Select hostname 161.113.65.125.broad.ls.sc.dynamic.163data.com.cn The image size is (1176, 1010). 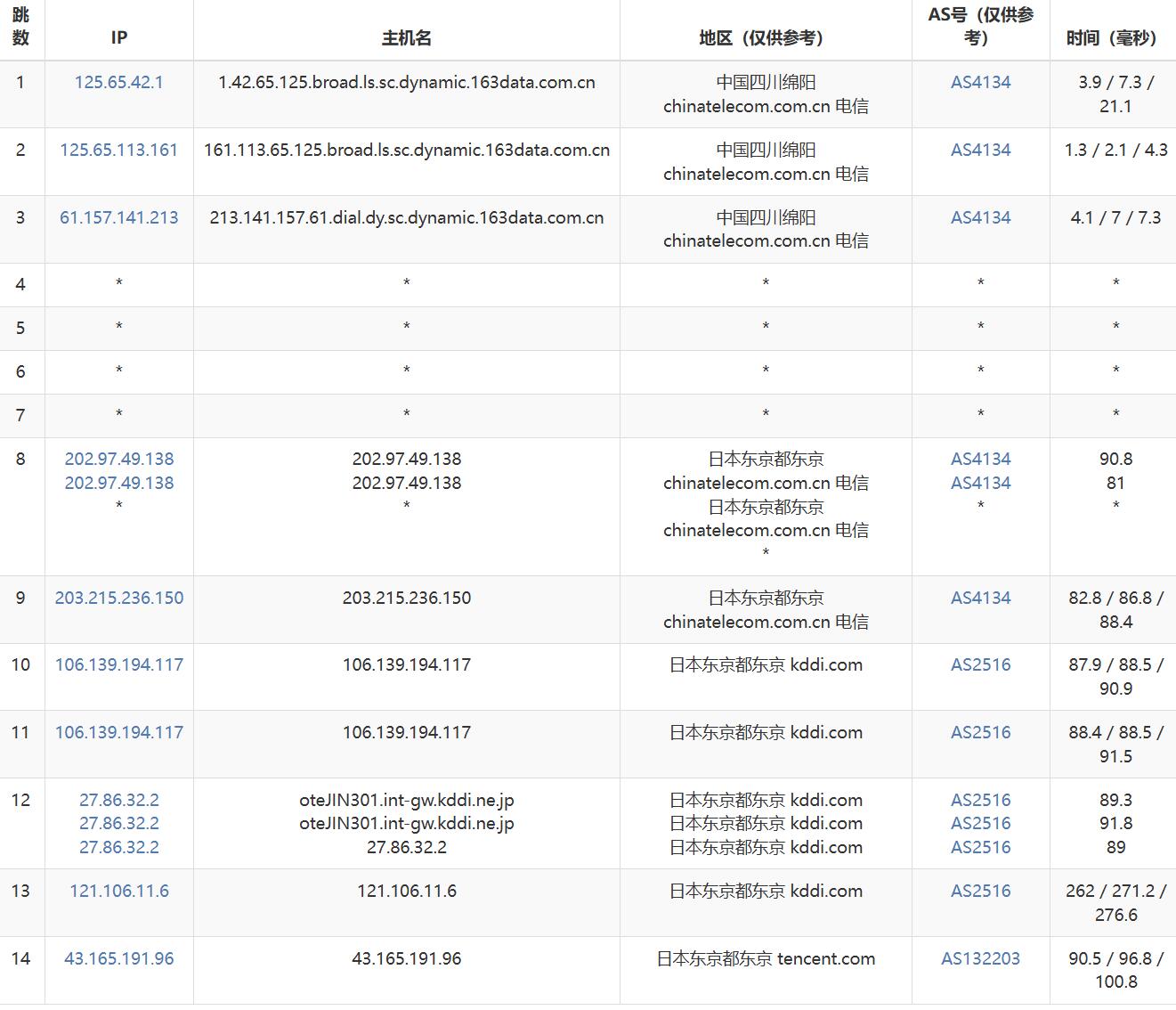407,150
